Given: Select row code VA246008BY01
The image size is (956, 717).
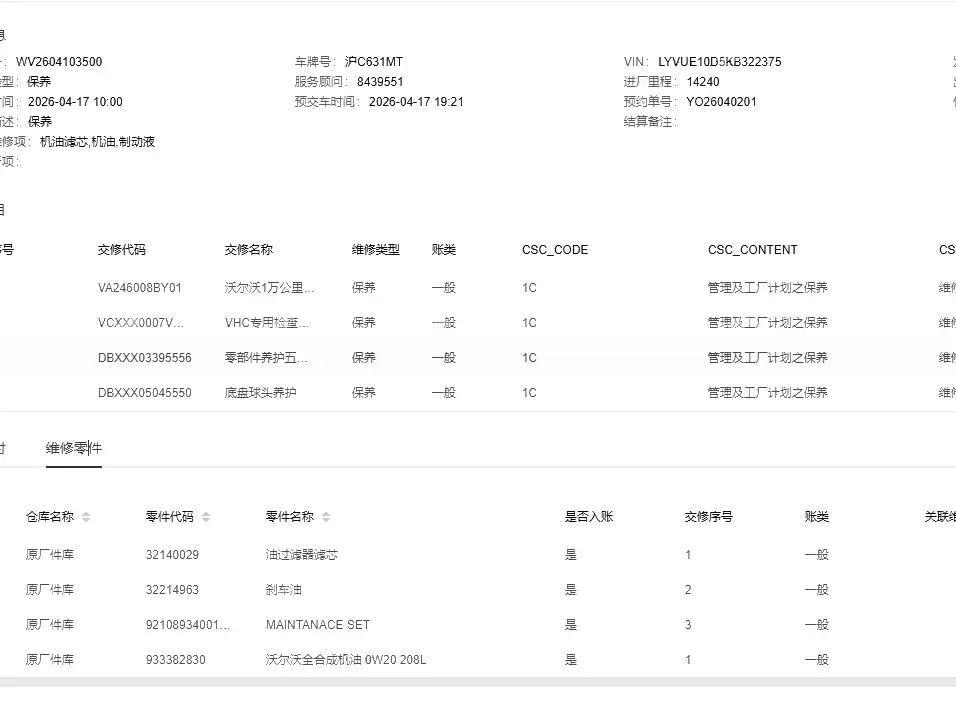Looking at the screenshot, I should 140,288.
